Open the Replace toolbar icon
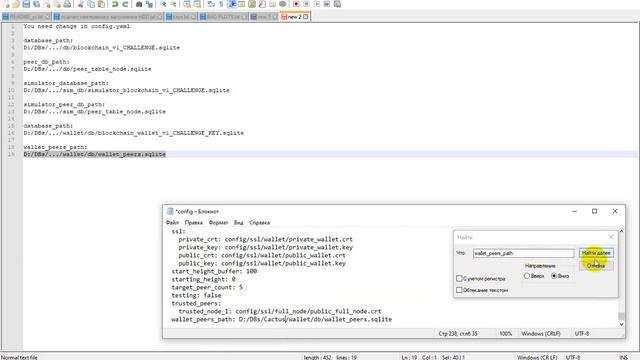Screen dimensions: 640x360 tap(149, 4)
